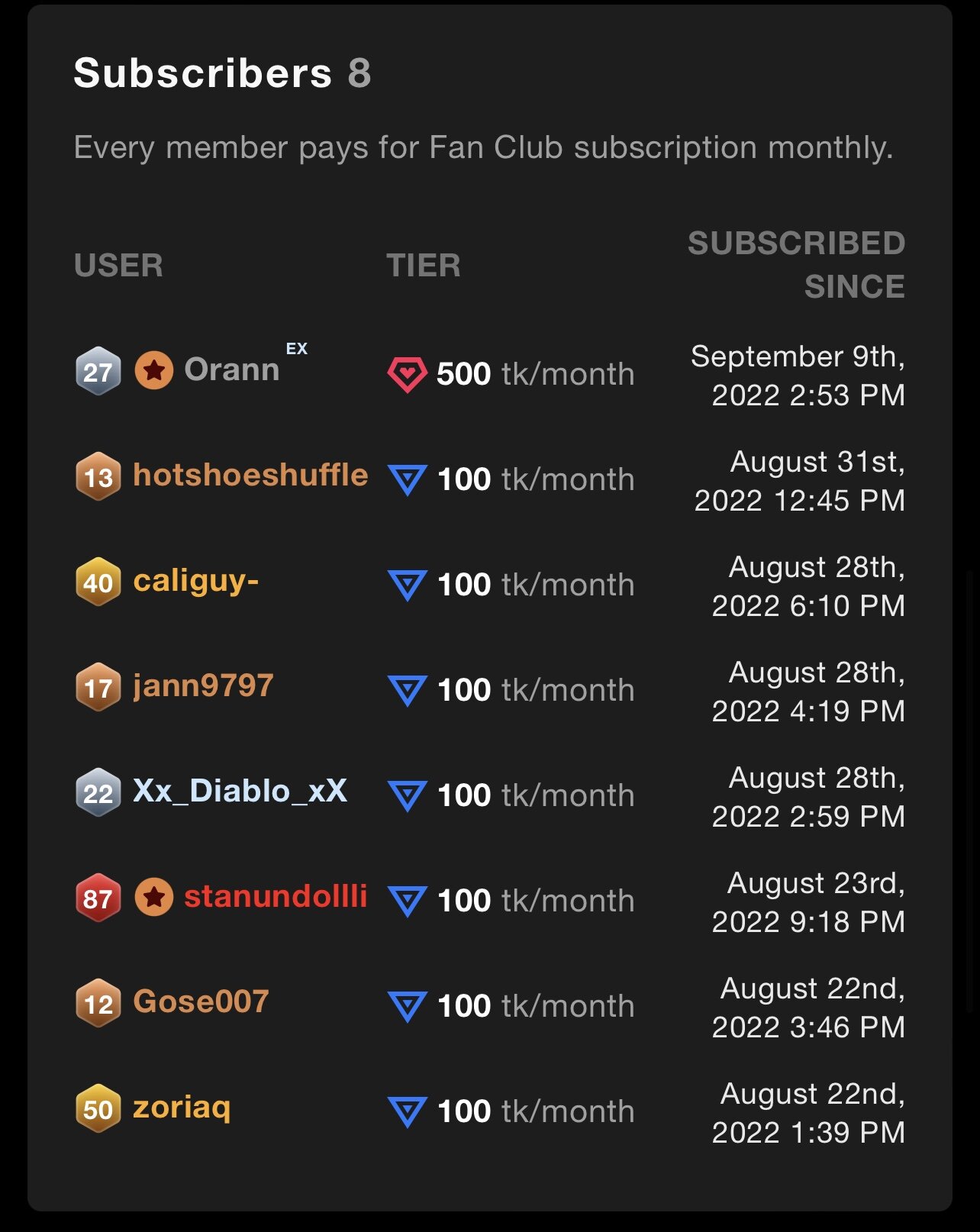Click the level 50 badge beside zoriaq

98,1109
